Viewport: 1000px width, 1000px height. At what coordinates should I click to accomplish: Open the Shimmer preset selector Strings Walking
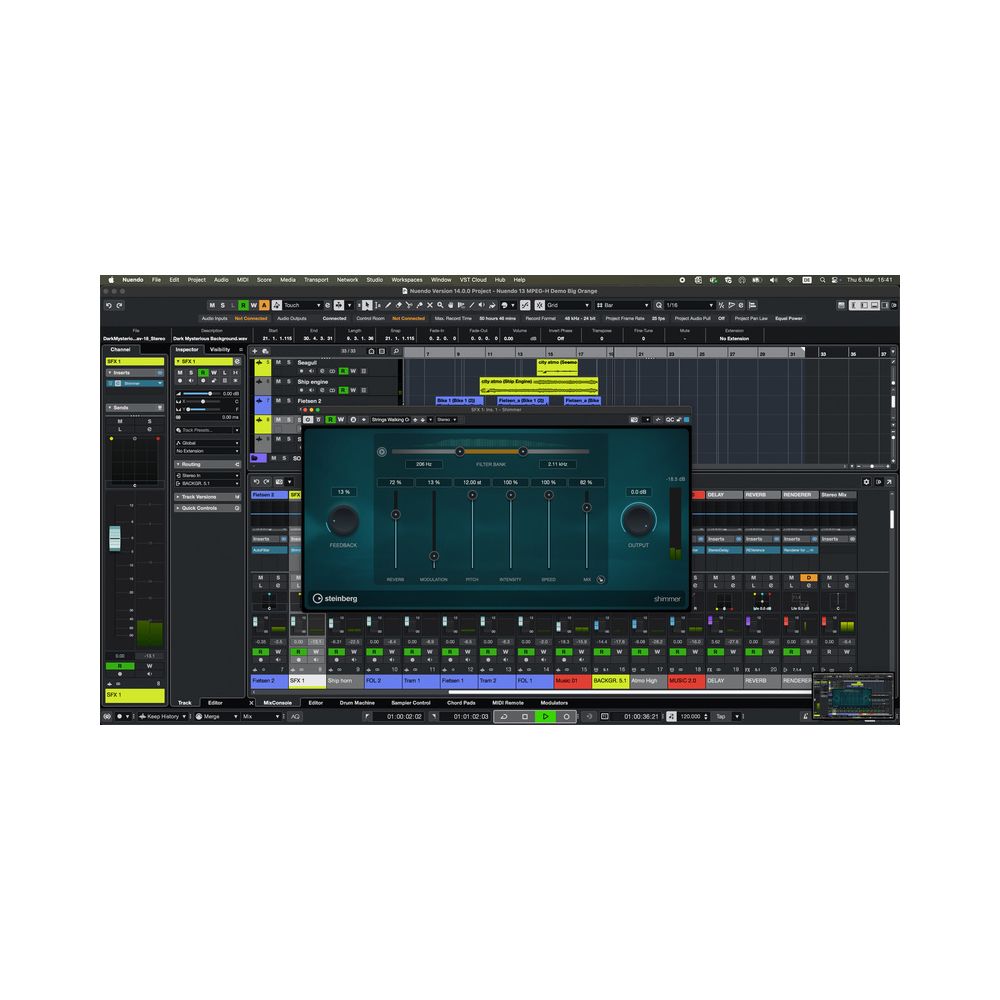pyautogui.click(x=392, y=420)
